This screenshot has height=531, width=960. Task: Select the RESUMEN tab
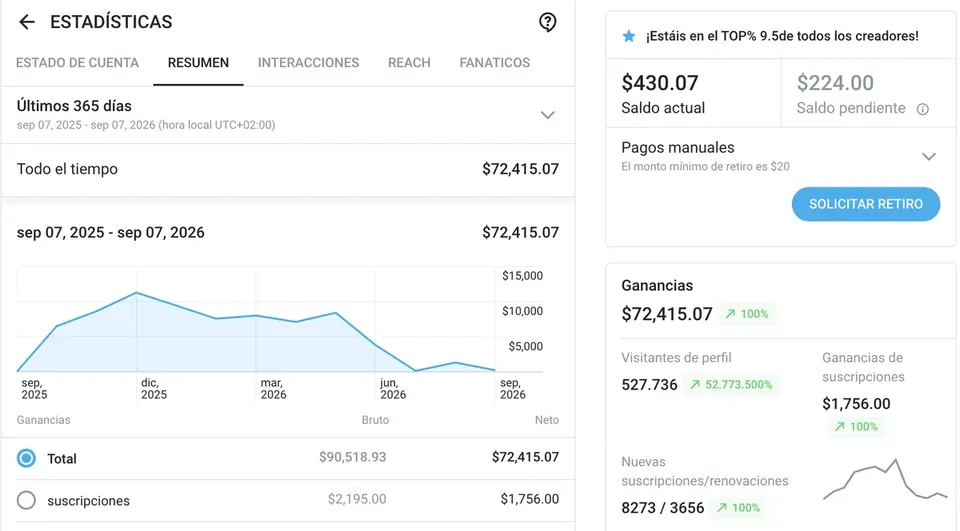click(198, 62)
